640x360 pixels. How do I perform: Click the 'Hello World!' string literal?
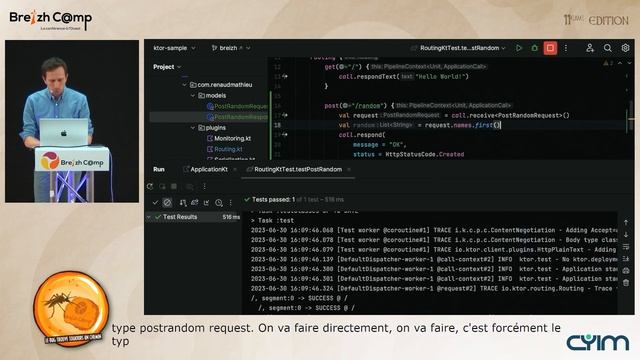(x=440, y=76)
